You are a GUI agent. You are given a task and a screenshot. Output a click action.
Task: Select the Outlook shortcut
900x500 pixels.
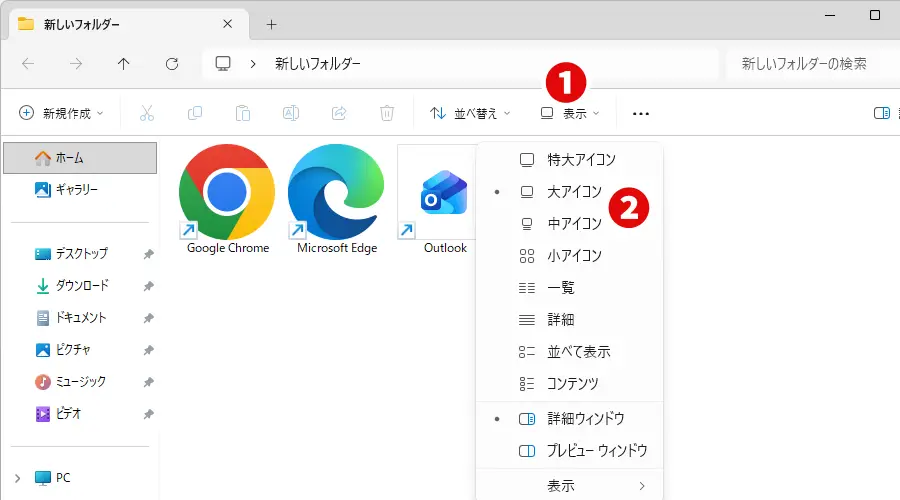[x=437, y=199]
